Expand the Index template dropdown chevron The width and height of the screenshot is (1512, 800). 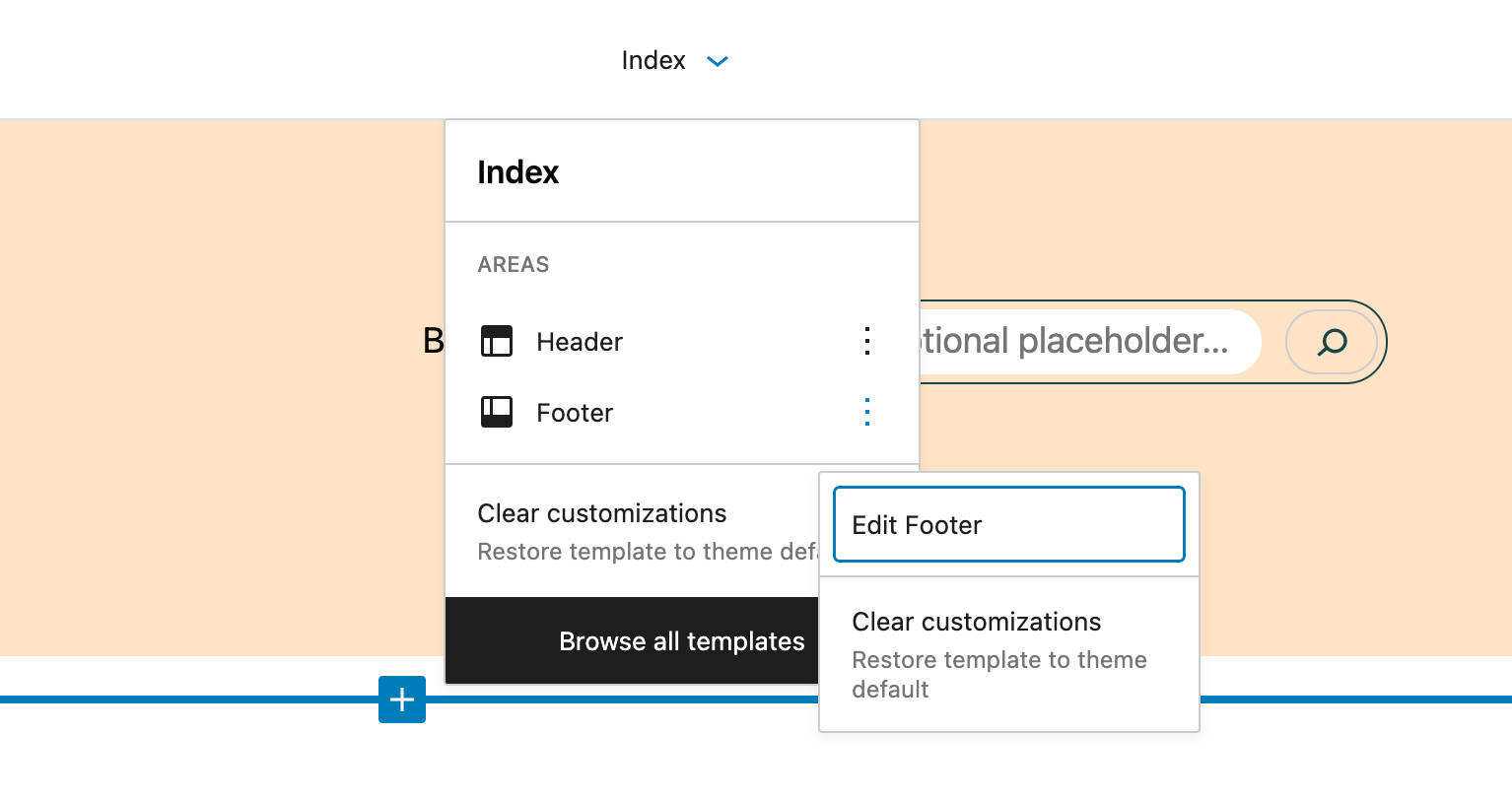[x=718, y=61]
